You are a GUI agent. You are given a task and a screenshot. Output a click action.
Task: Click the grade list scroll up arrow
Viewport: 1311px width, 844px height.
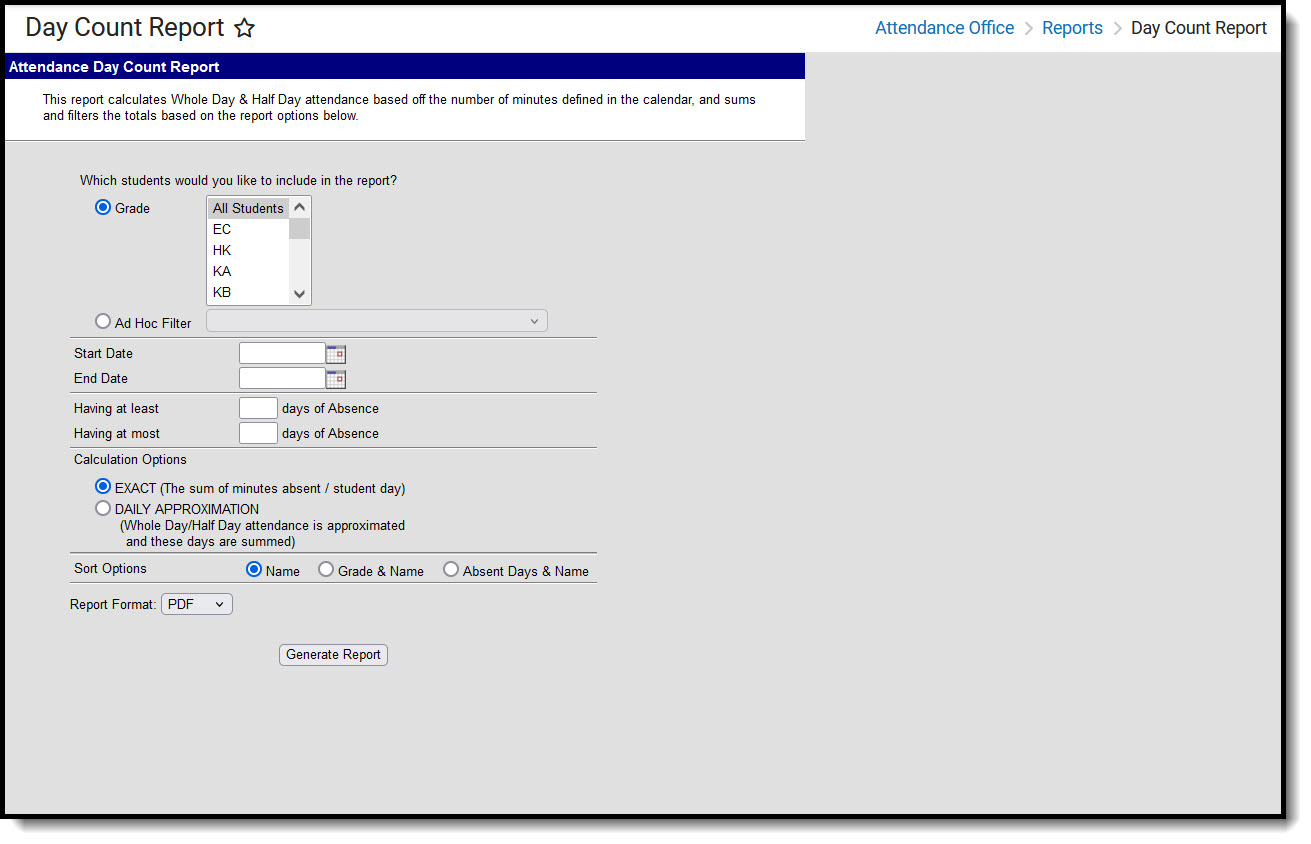point(299,208)
